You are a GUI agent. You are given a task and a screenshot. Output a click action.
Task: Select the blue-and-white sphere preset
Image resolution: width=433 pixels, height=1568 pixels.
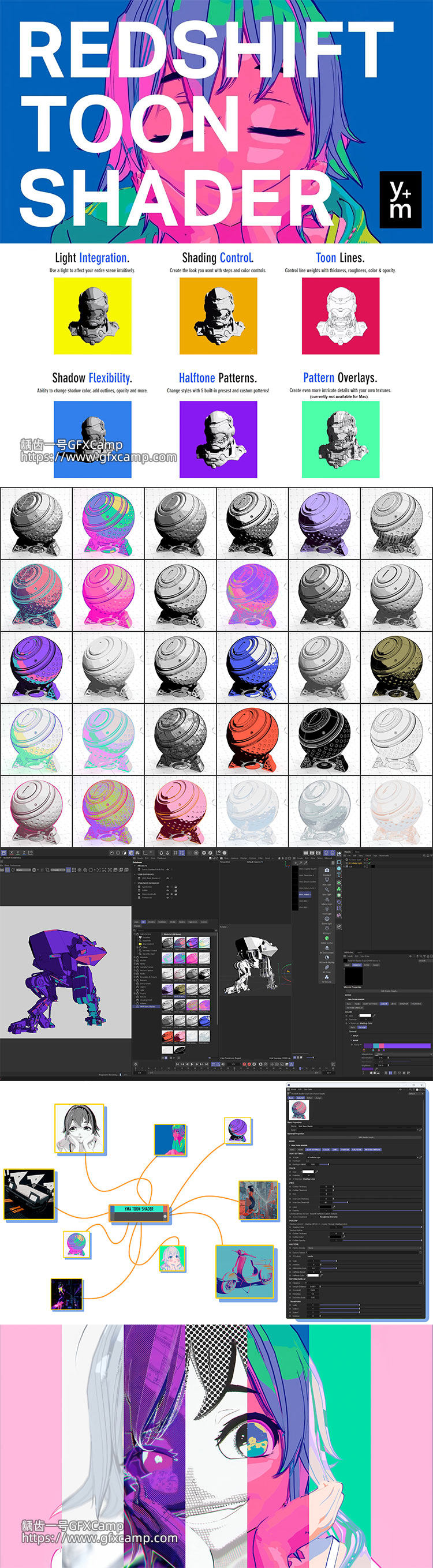[252, 667]
